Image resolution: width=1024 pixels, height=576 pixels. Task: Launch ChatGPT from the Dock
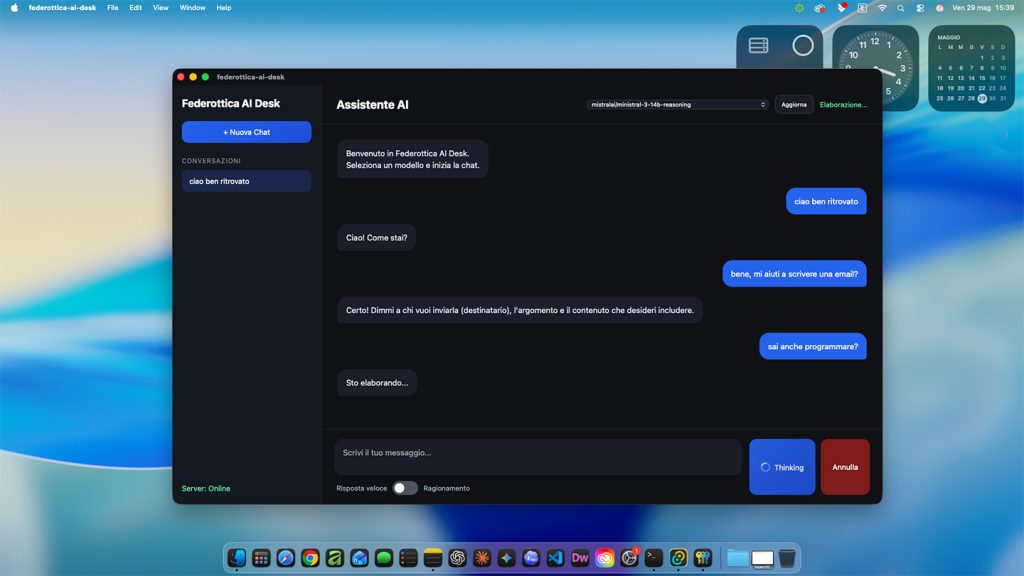tap(457, 558)
